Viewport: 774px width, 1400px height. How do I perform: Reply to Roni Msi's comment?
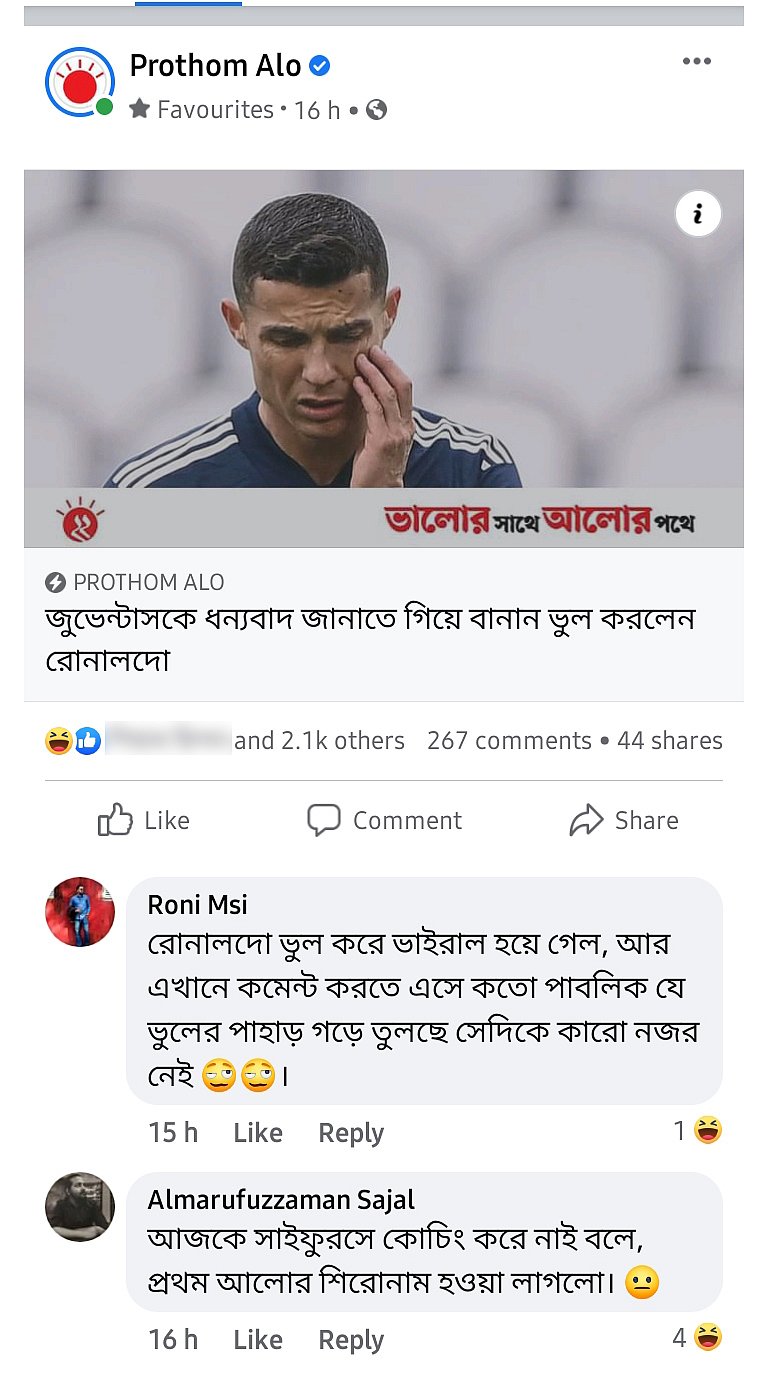[x=351, y=1133]
